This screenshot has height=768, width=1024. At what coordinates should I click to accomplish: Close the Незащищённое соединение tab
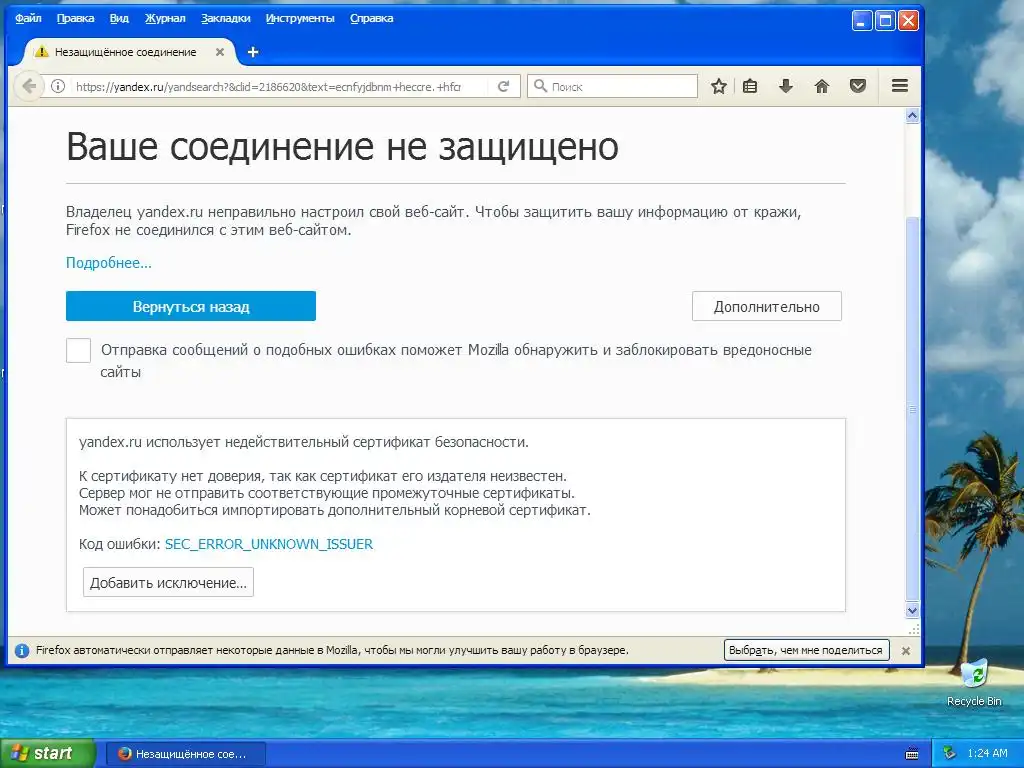[x=220, y=52]
